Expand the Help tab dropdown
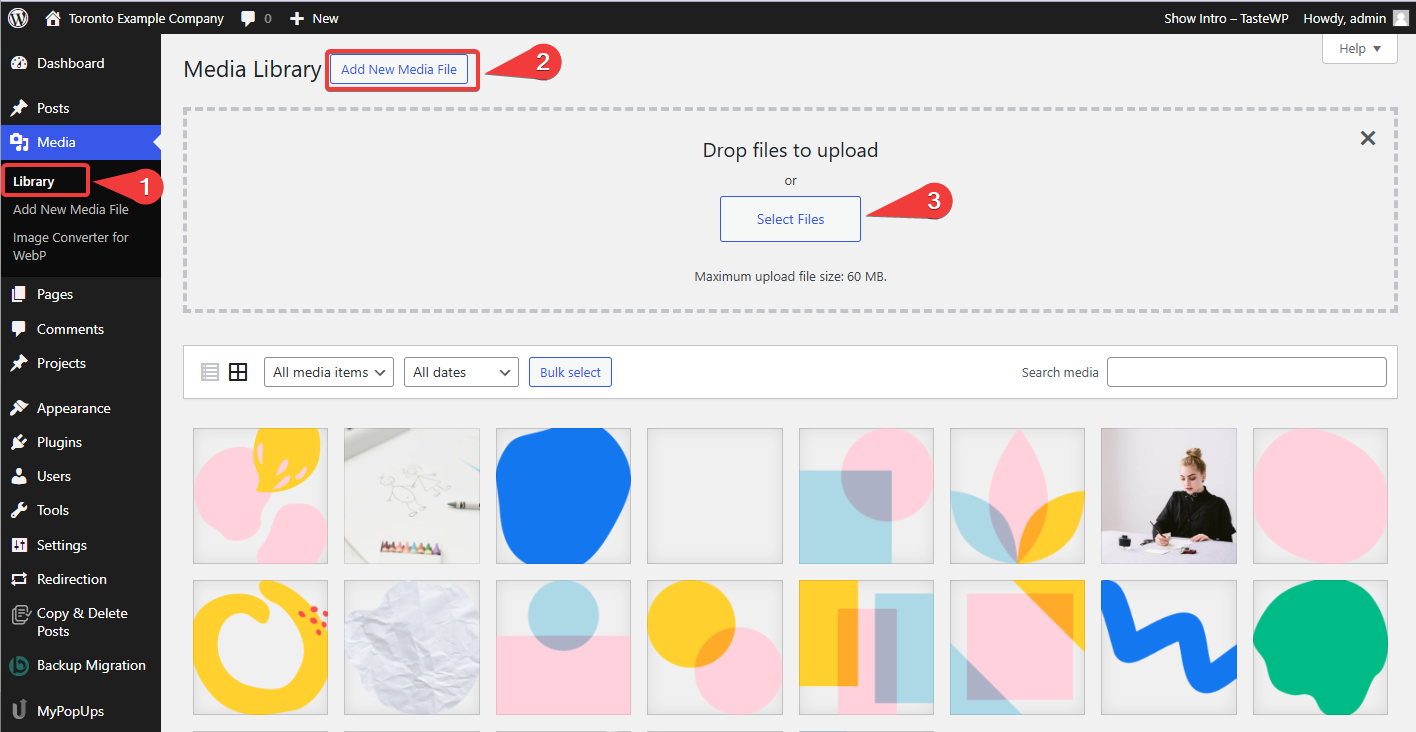 1359,48
